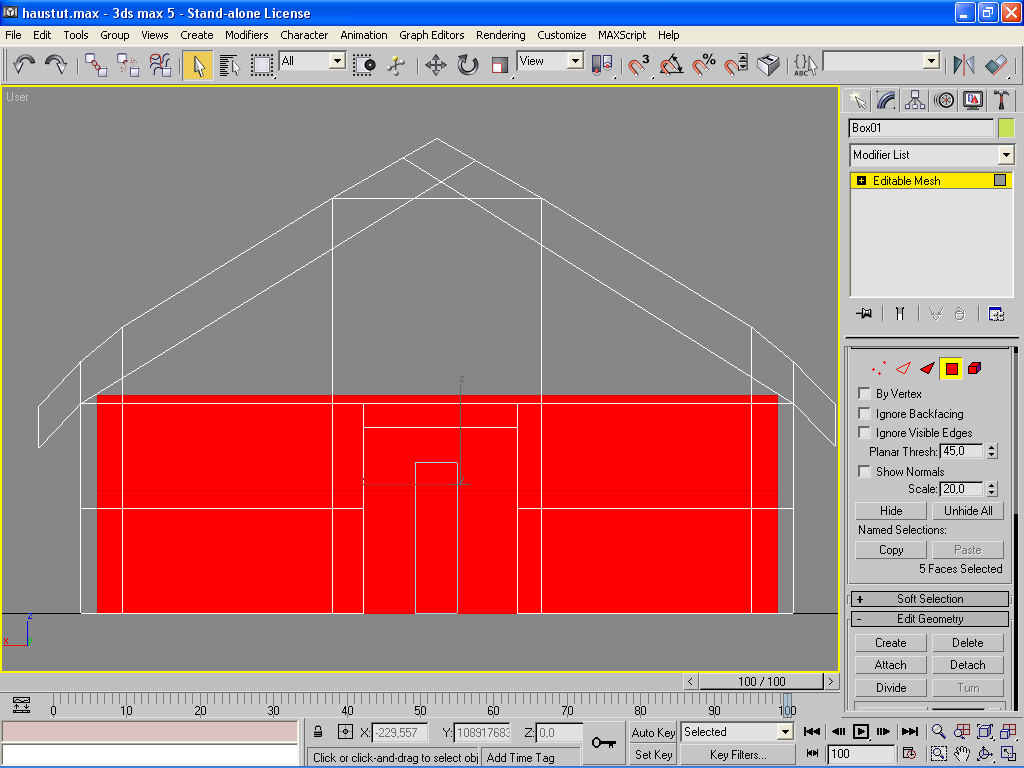
Task: Open the Rendering menu
Action: point(500,35)
